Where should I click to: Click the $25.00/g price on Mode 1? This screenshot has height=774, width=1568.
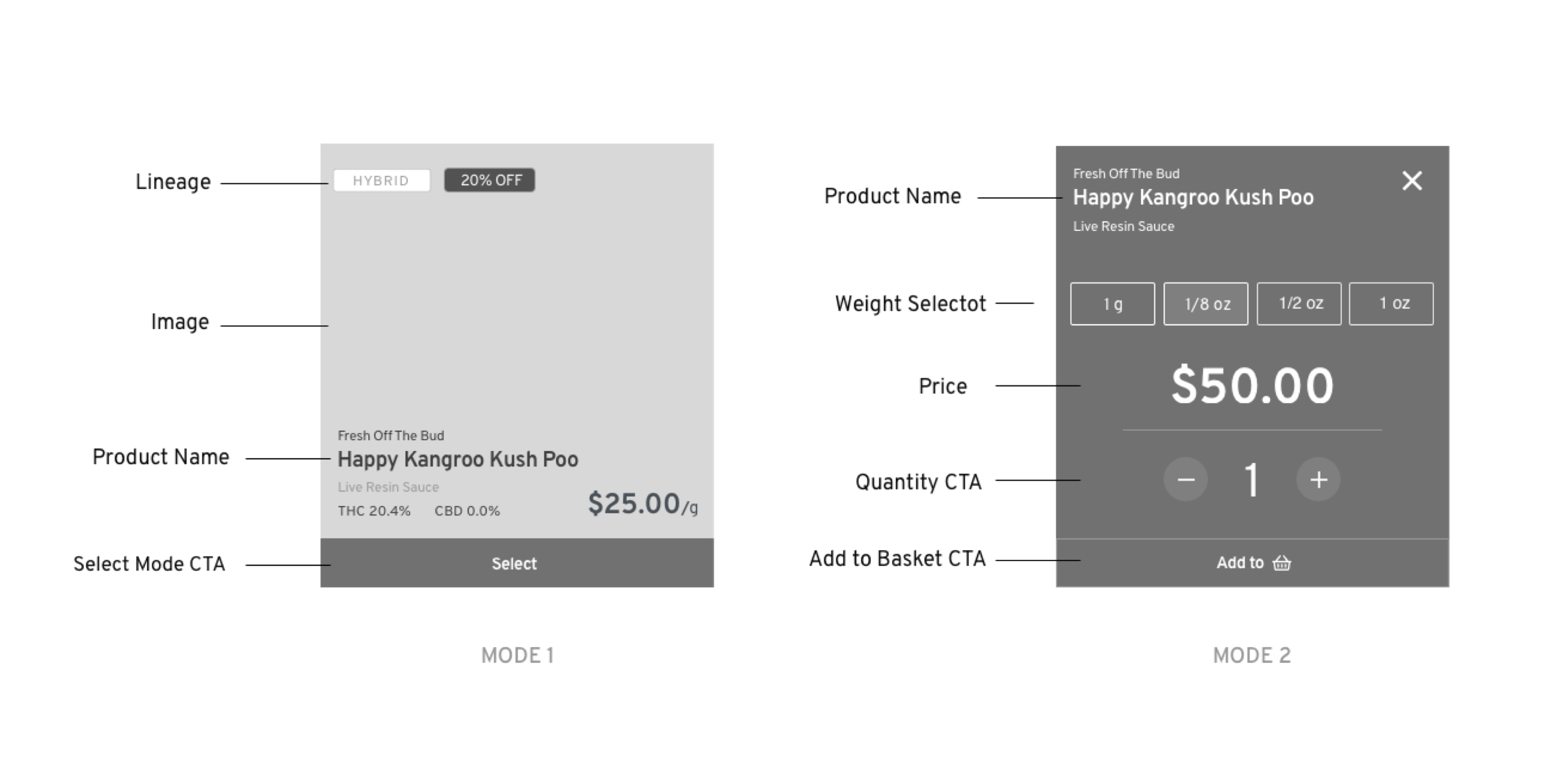(643, 504)
